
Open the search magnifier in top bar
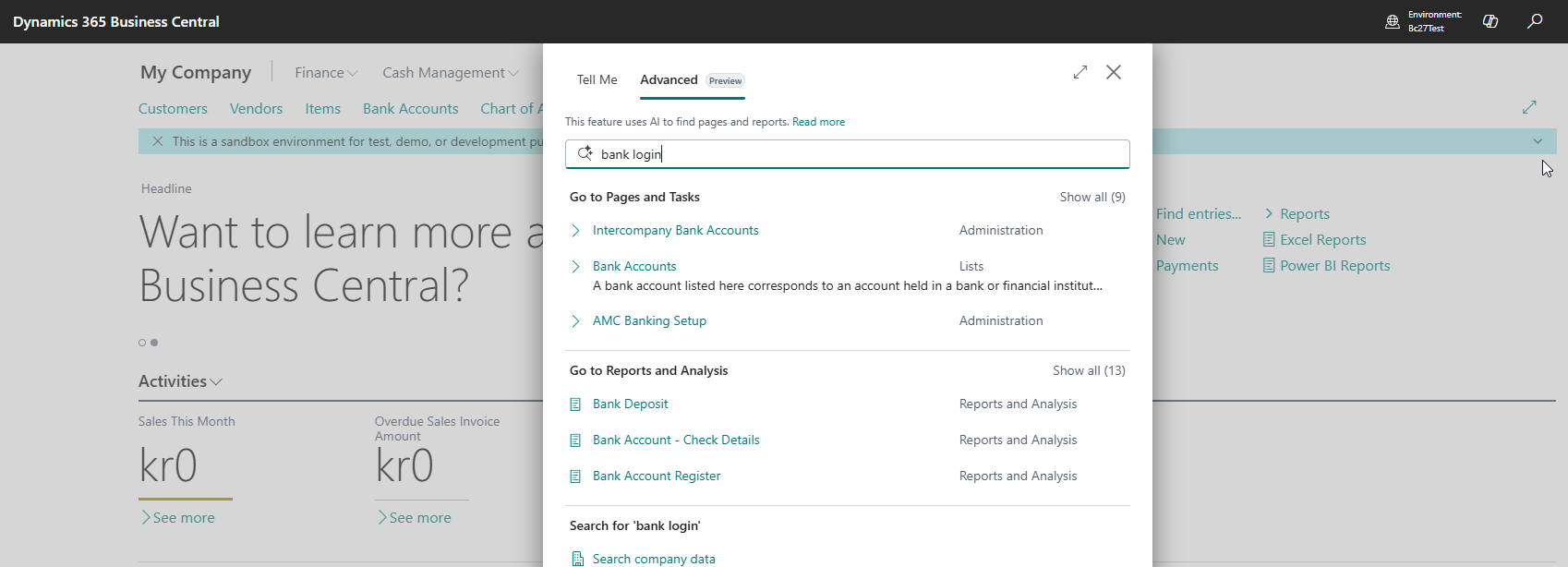click(x=1535, y=21)
